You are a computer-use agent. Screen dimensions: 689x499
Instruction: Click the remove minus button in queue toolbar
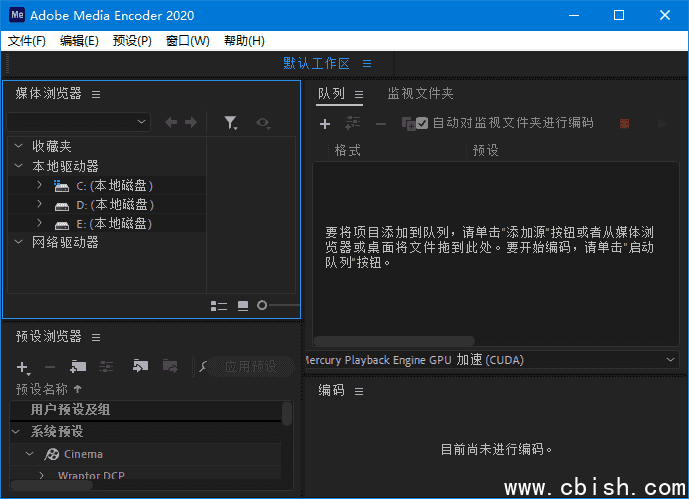(x=381, y=124)
